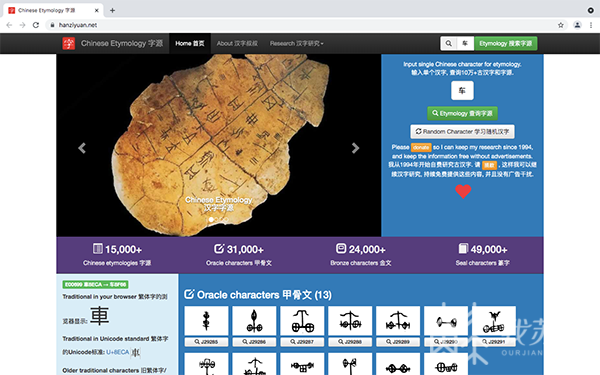Close the Chinese Etymology browser tab
600x375 pixels.
[x=97, y=10]
